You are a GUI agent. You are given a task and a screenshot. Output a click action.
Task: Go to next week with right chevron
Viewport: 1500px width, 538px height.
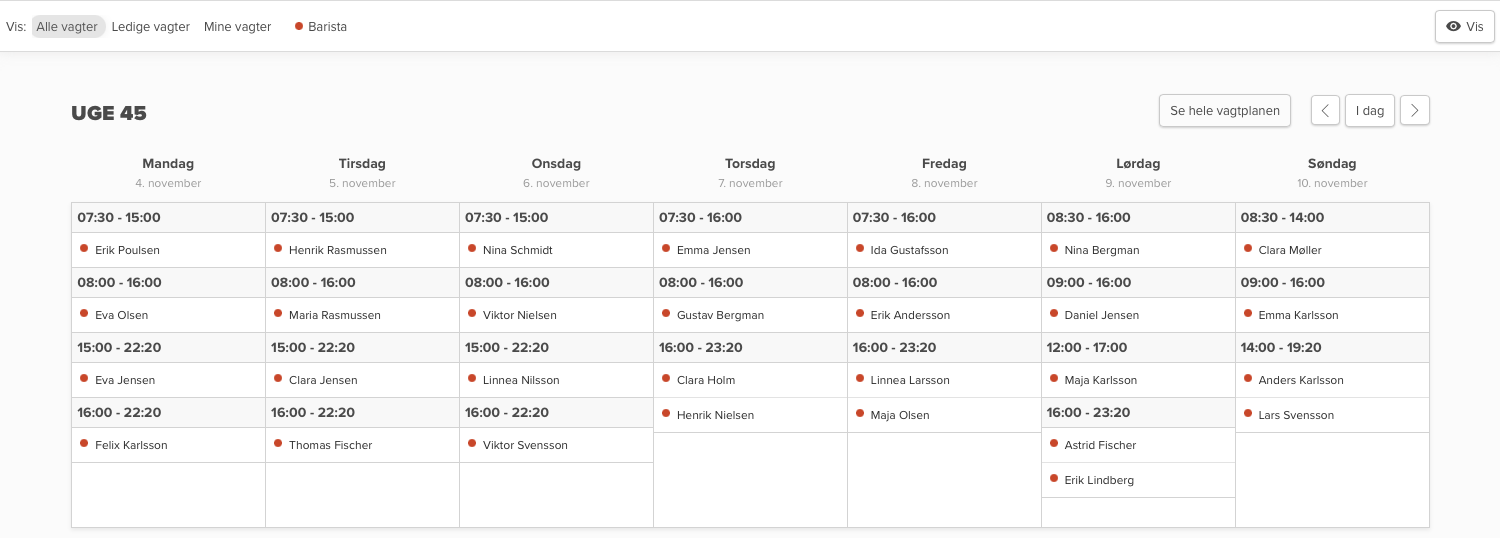coord(1414,111)
